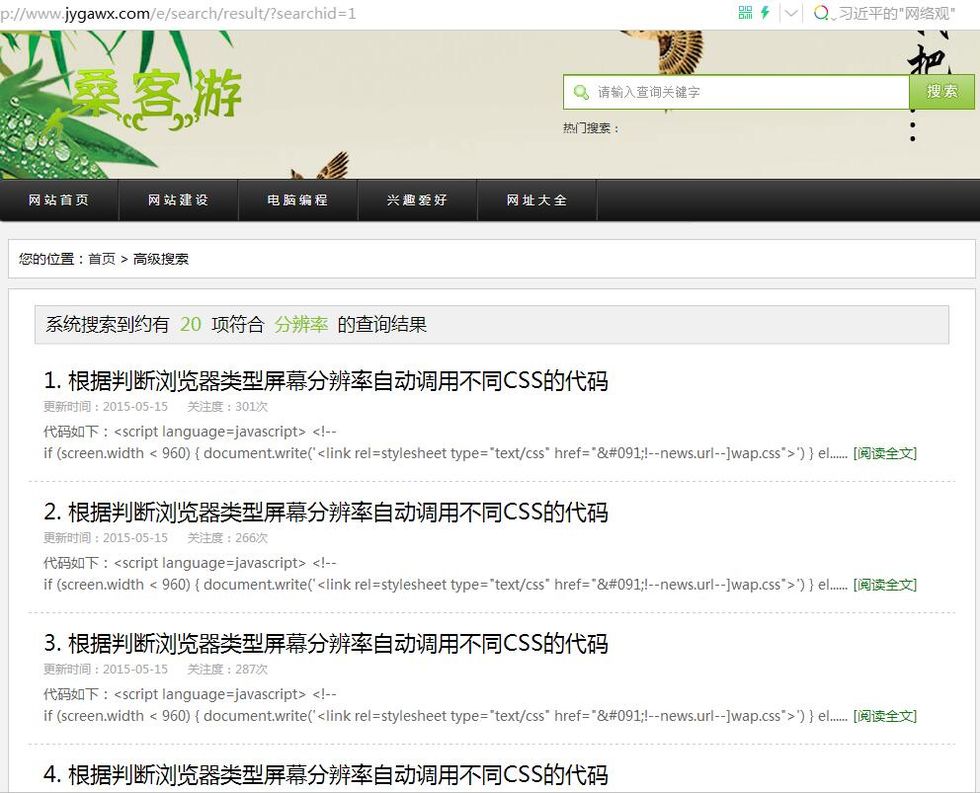Click 阅读全文 link for result 2
980x793 pixels.
click(x=885, y=585)
